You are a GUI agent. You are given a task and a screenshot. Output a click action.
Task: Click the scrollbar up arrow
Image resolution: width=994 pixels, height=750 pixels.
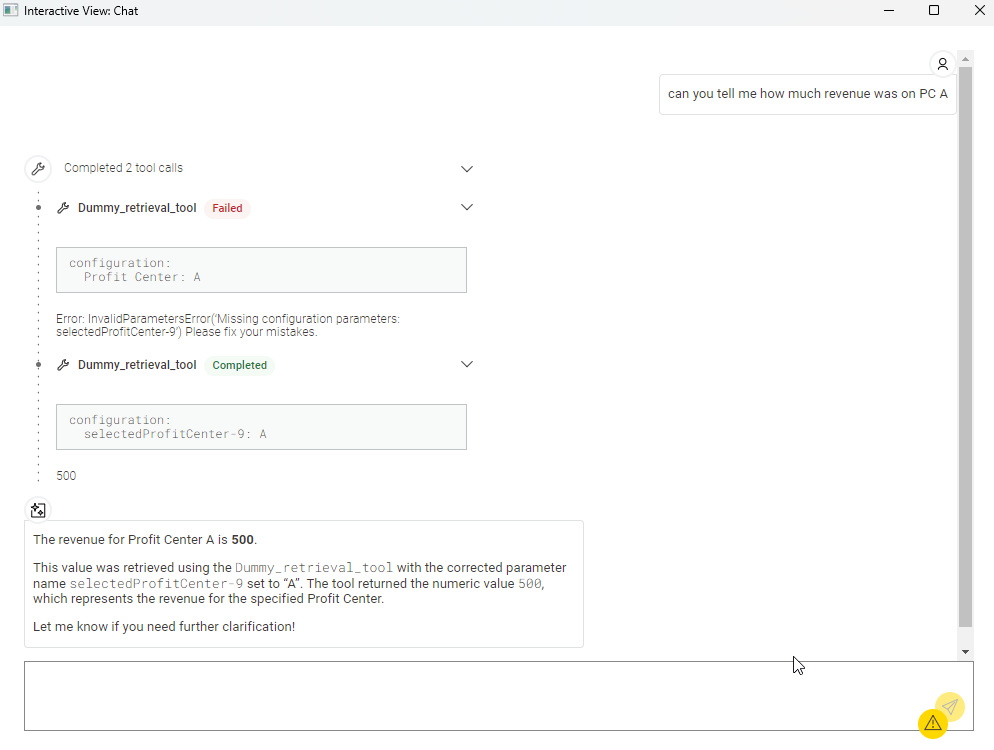(x=965, y=59)
